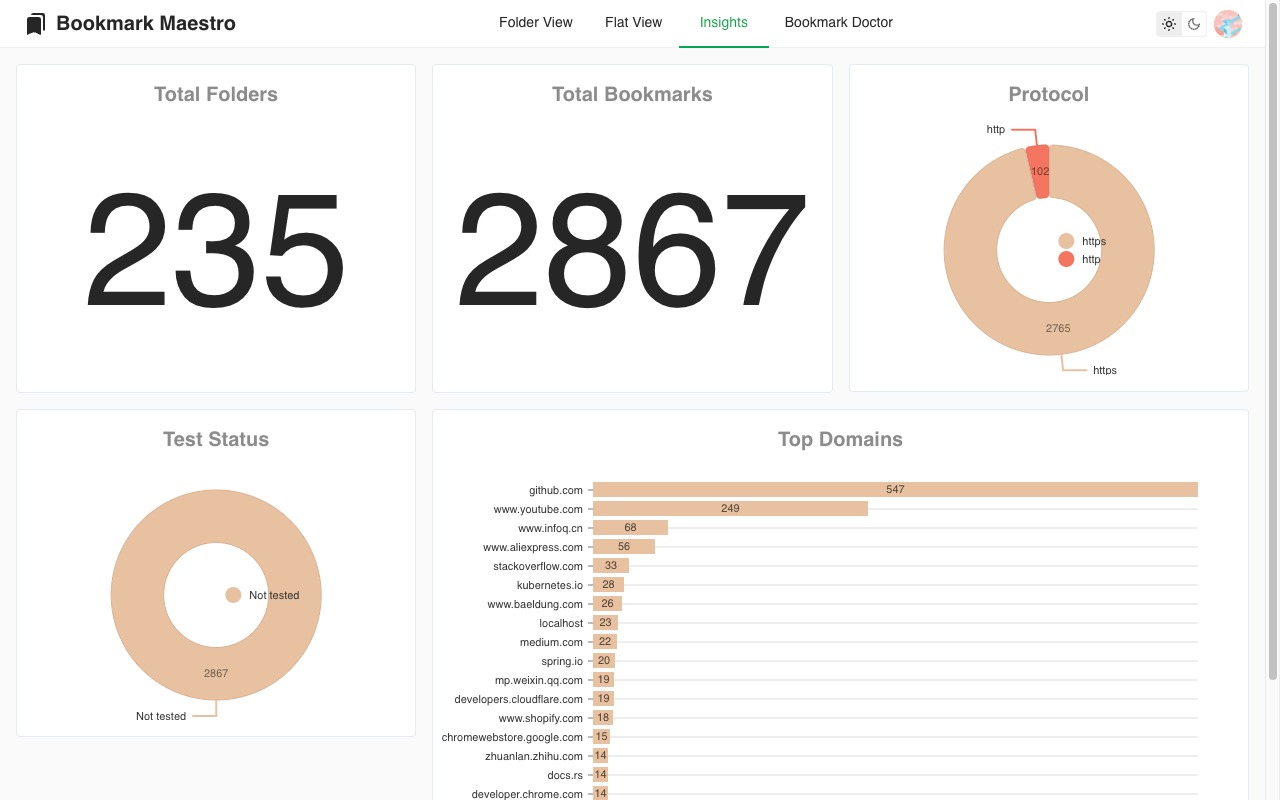Click the localhost bar showing 23

(x=605, y=623)
